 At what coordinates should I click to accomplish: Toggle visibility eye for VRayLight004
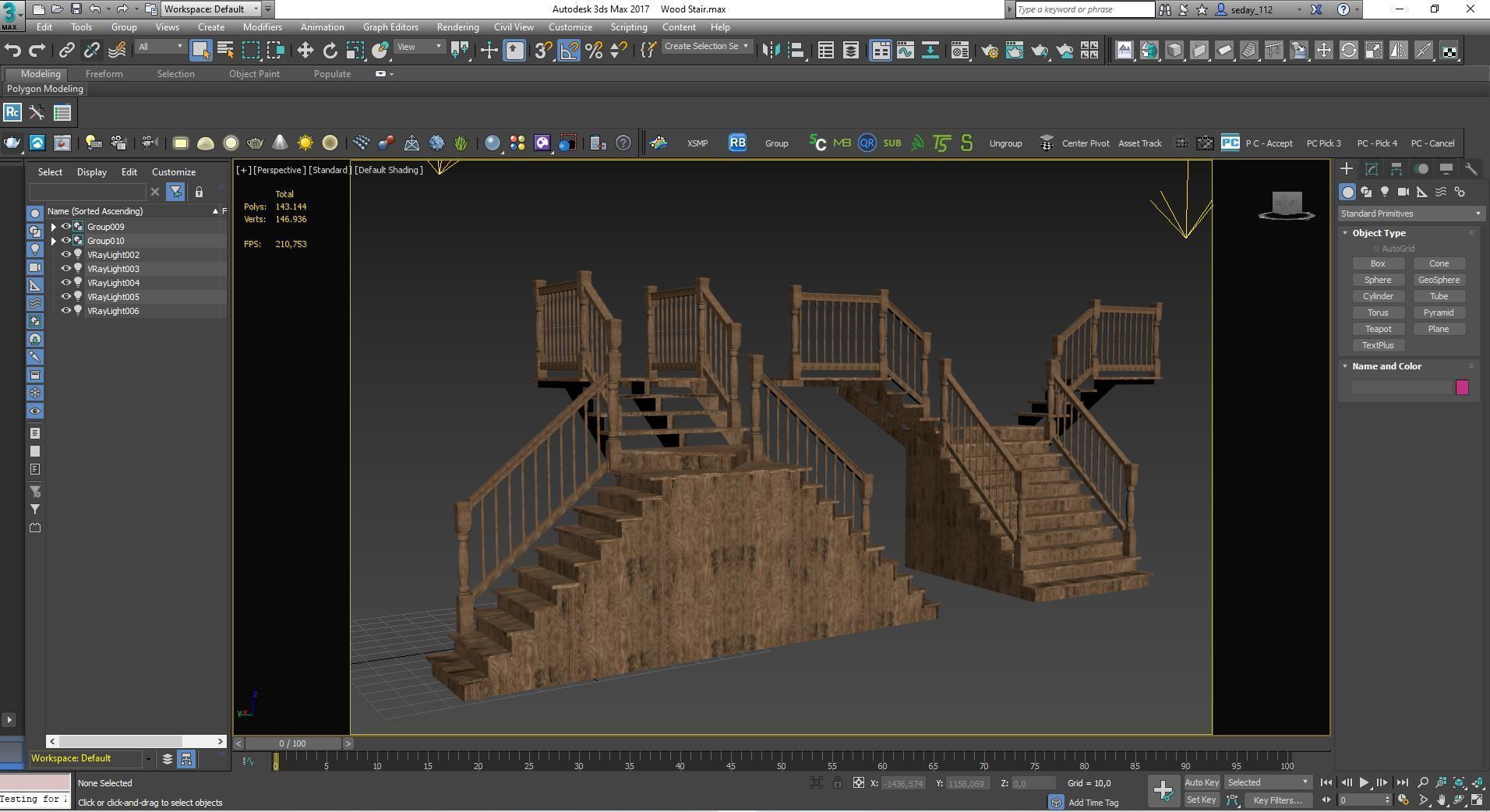[x=66, y=283]
